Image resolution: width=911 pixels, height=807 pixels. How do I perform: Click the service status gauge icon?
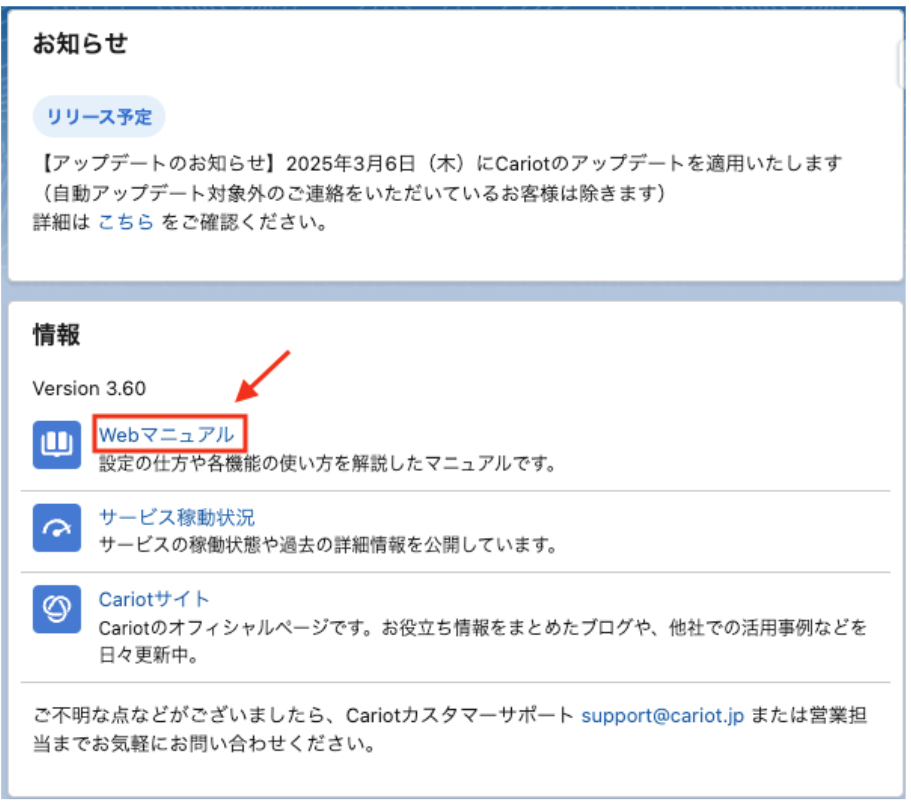point(57,528)
